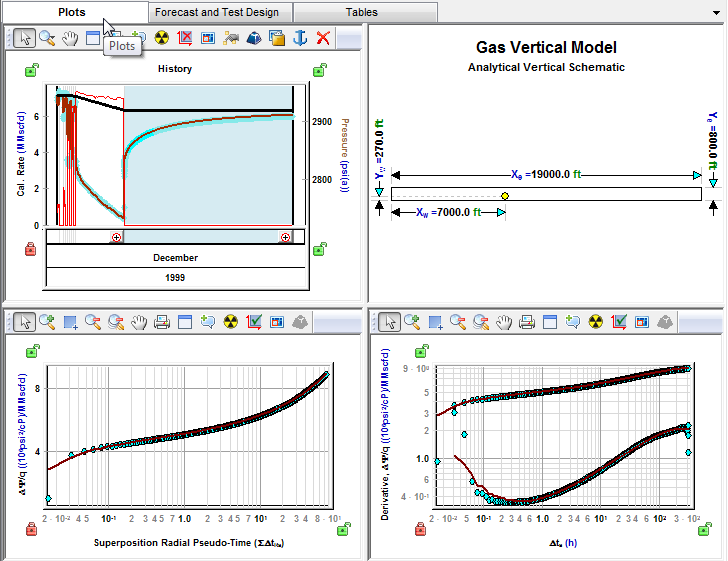Click the right range marker on History timeline
The height and width of the screenshot is (561, 728).
click(285, 237)
